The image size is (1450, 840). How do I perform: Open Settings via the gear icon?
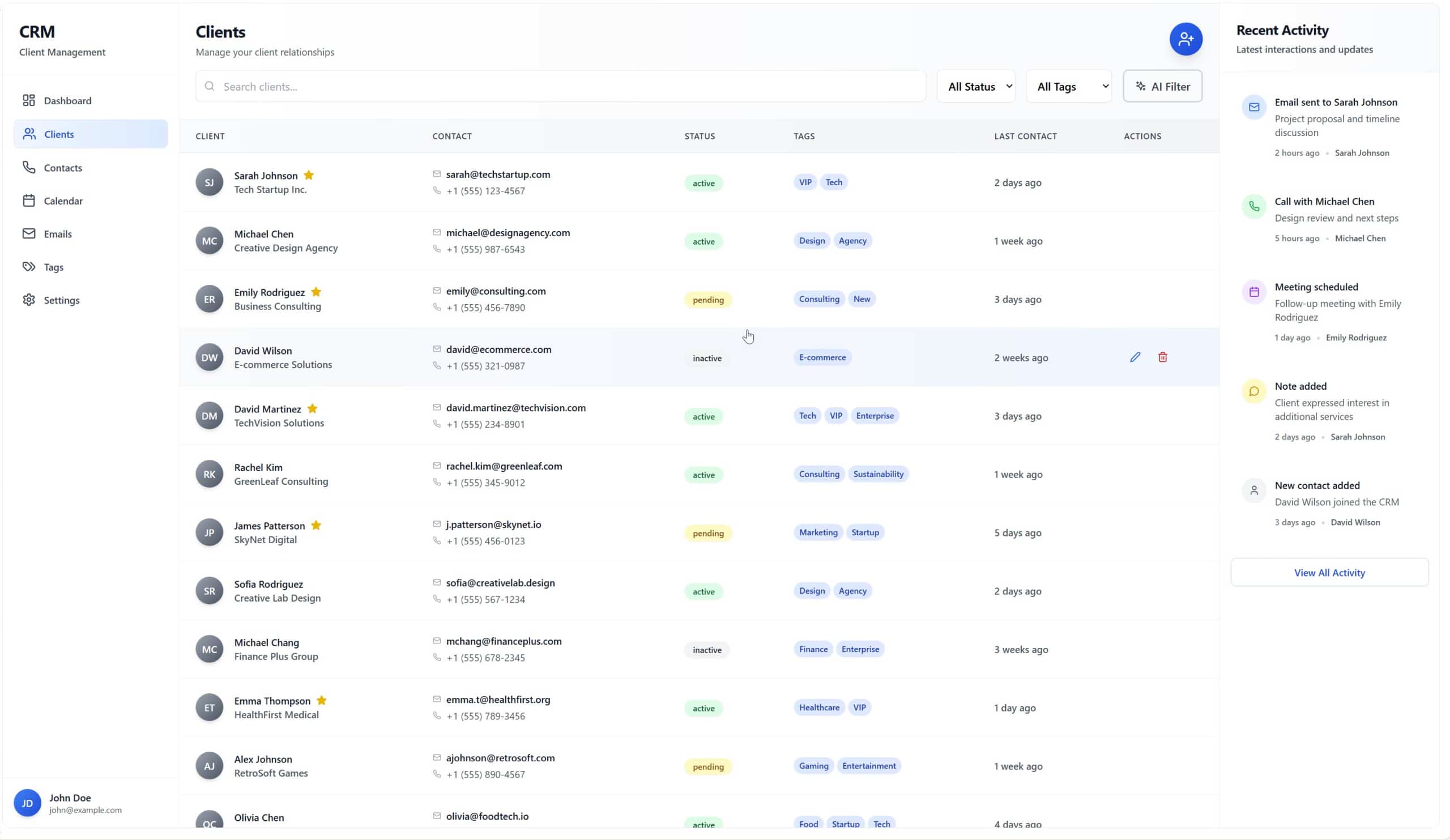click(x=62, y=300)
